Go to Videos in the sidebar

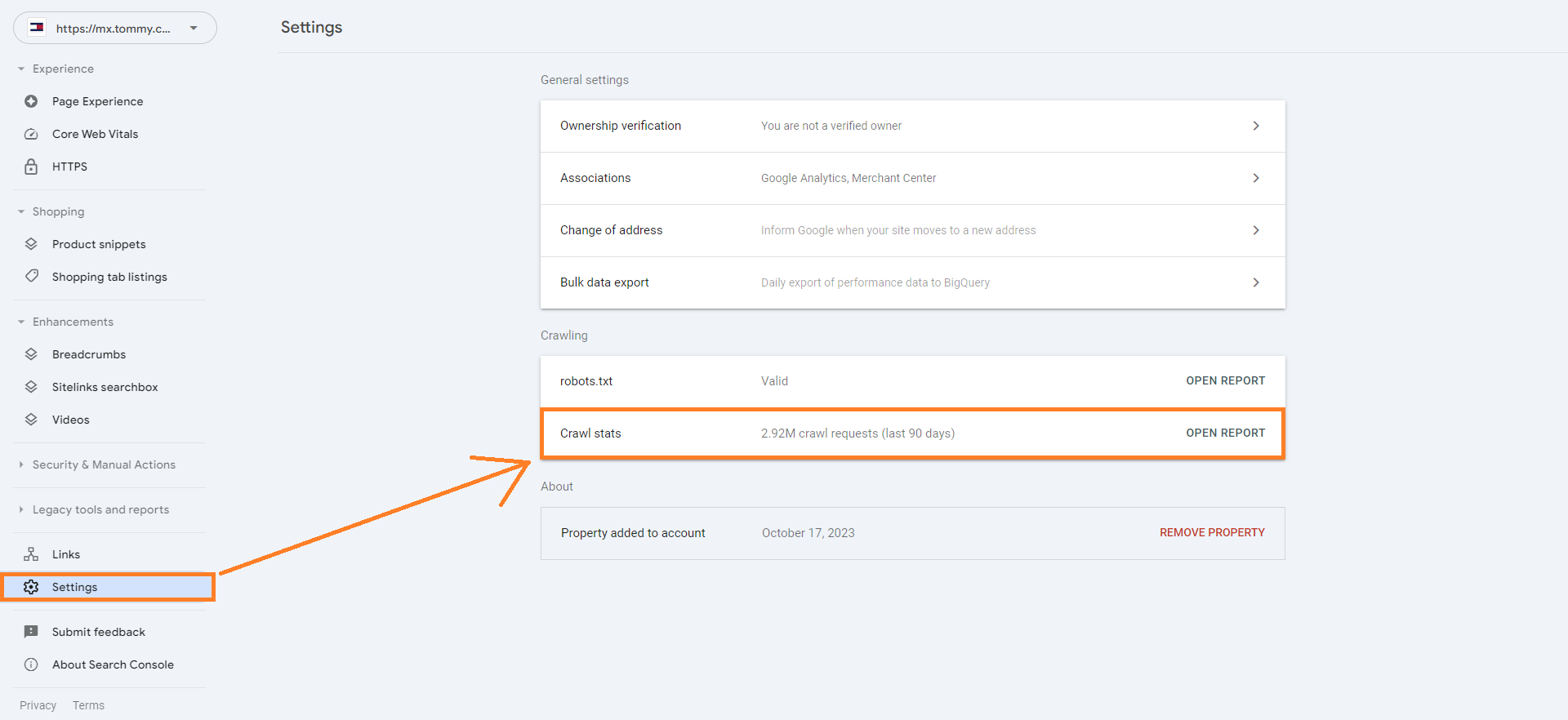[x=71, y=420]
